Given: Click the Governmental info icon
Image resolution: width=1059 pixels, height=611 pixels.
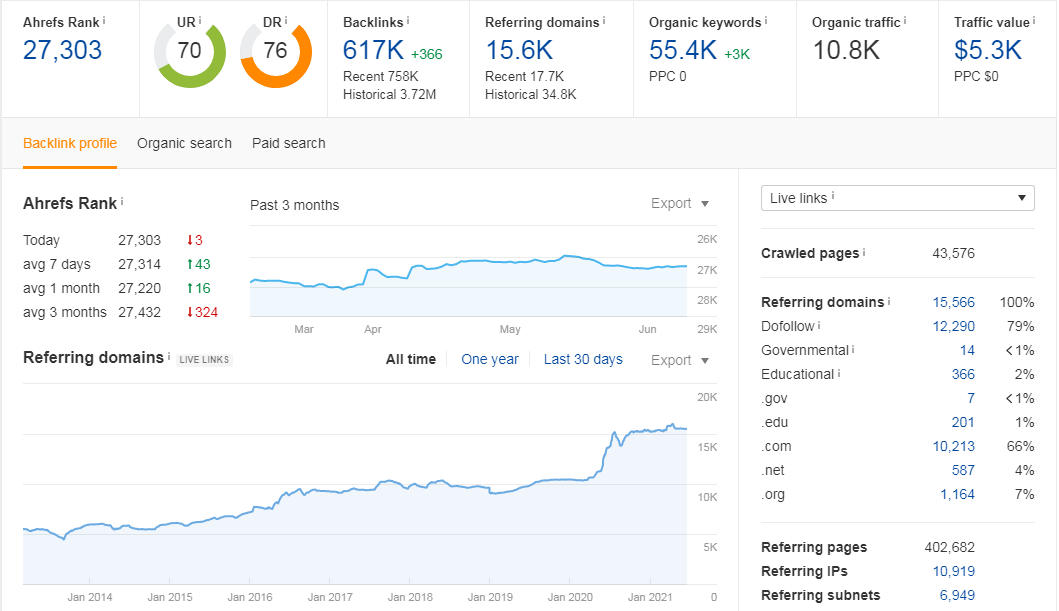Looking at the screenshot, I should tap(853, 349).
